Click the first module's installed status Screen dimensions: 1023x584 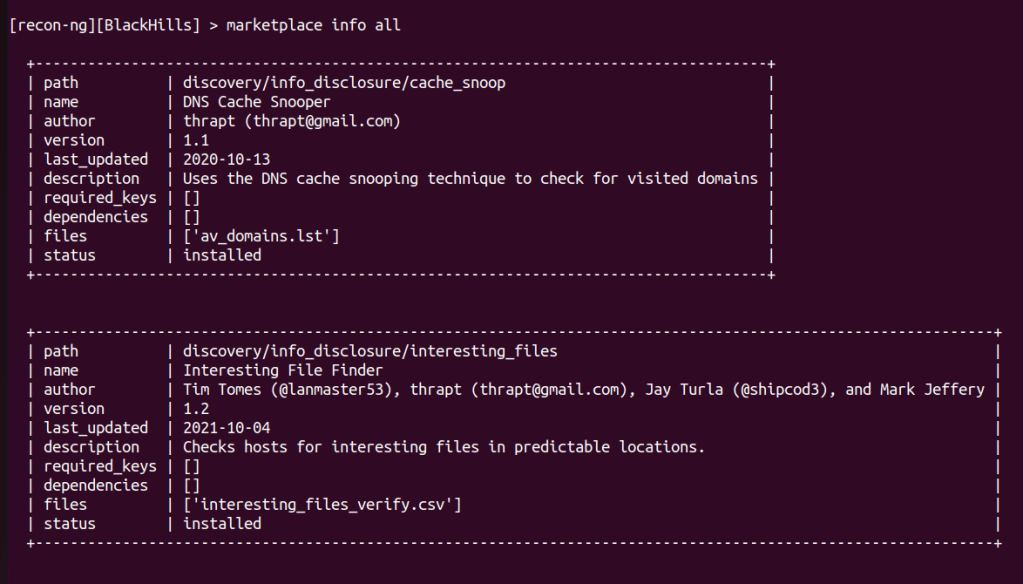point(222,255)
